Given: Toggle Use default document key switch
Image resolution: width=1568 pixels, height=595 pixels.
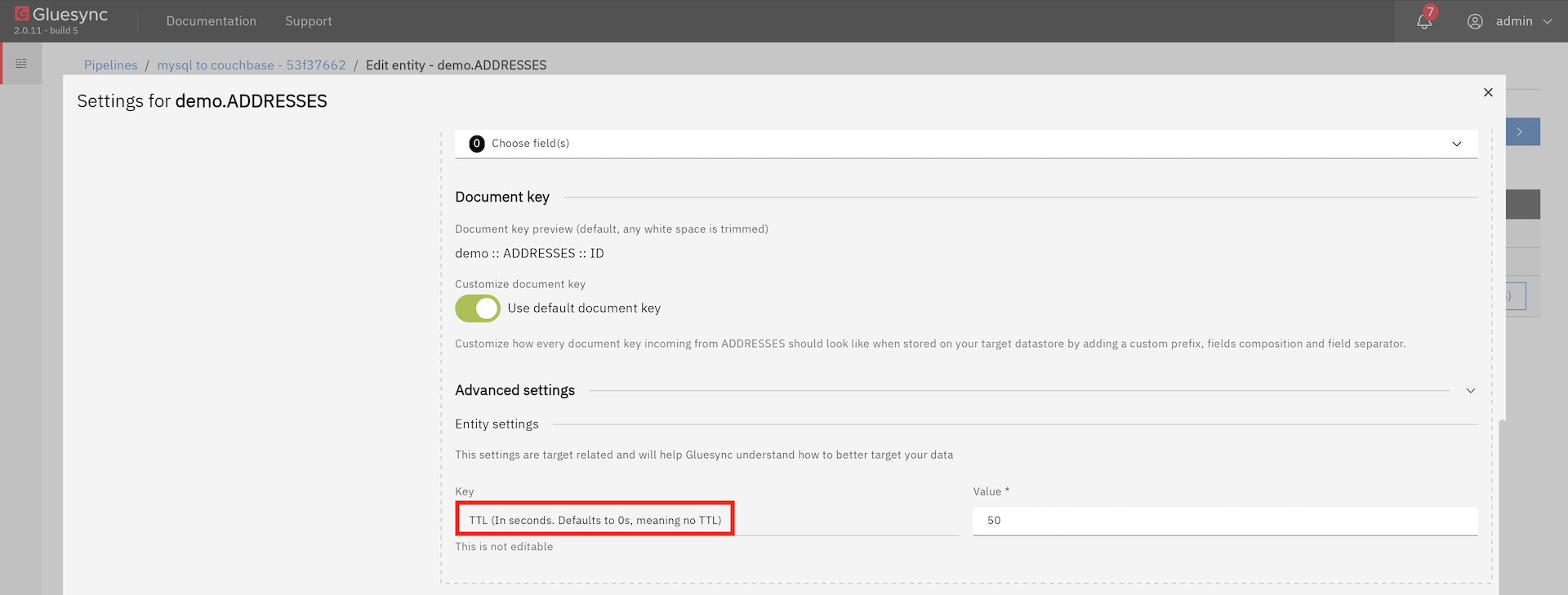Looking at the screenshot, I should pyautogui.click(x=478, y=309).
